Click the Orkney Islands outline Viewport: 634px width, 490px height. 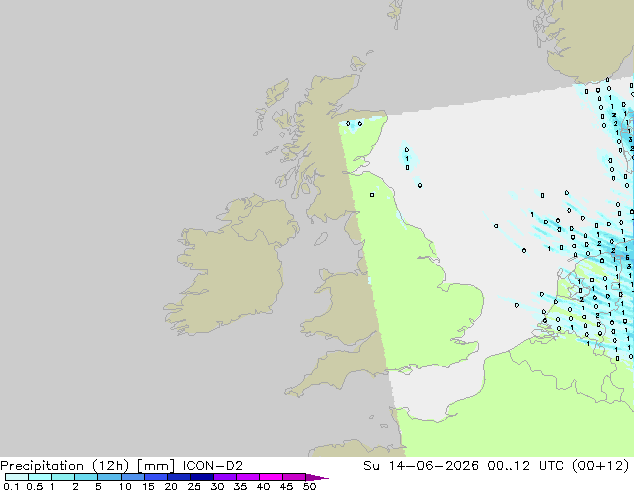(358, 63)
